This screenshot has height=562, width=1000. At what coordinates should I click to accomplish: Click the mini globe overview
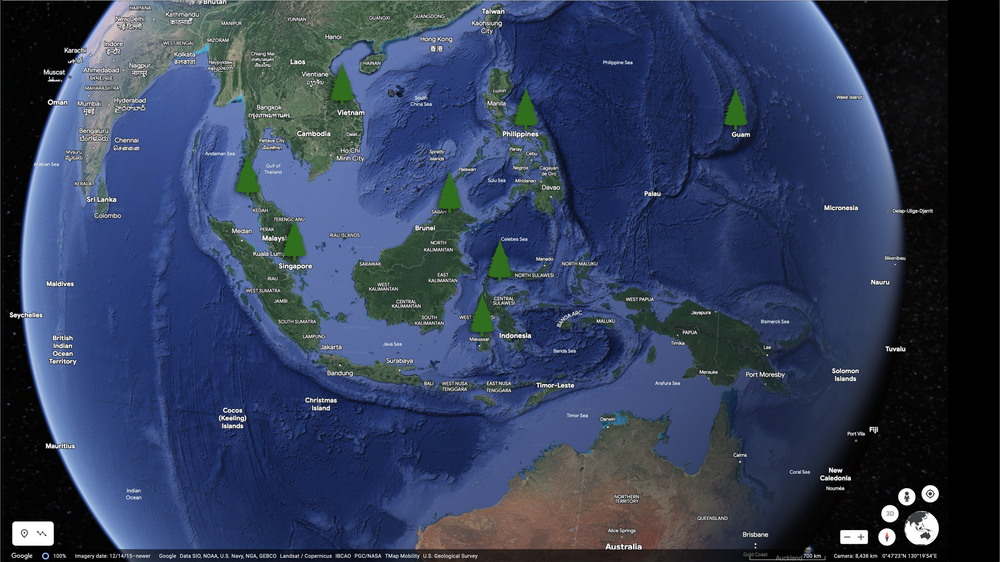coord(922,529)
